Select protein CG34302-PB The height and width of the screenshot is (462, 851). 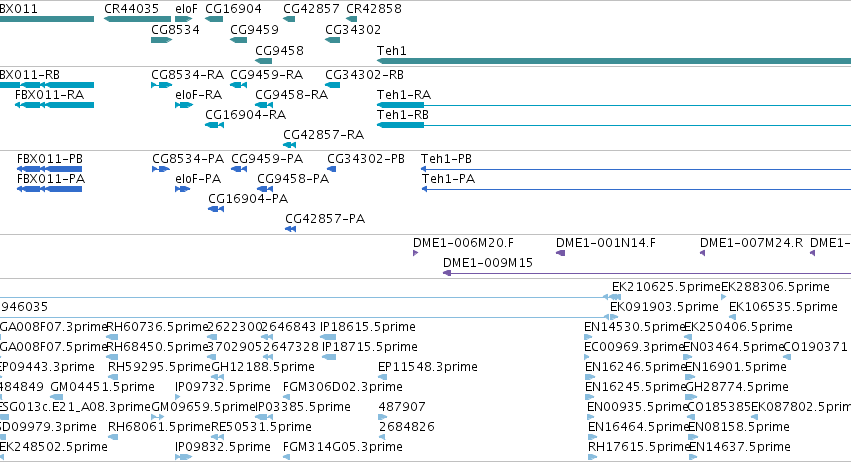tap(366, 159)
